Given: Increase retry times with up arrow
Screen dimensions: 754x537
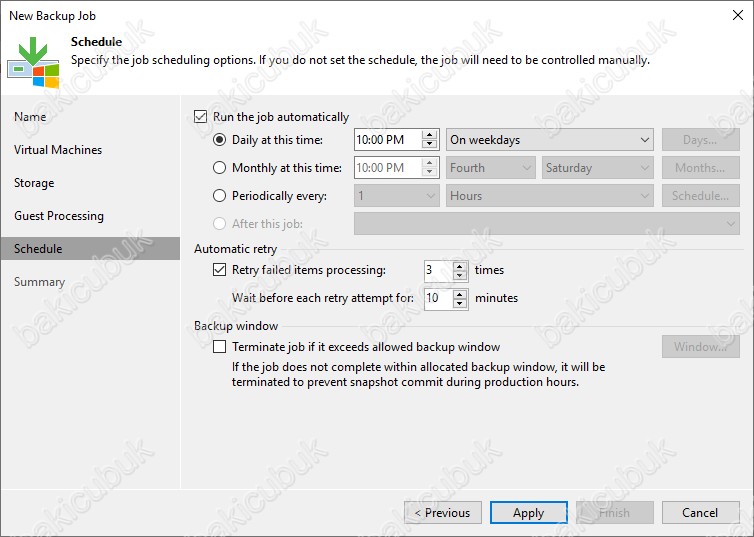Looking at the screenshot, I should (x=460, y=266).
